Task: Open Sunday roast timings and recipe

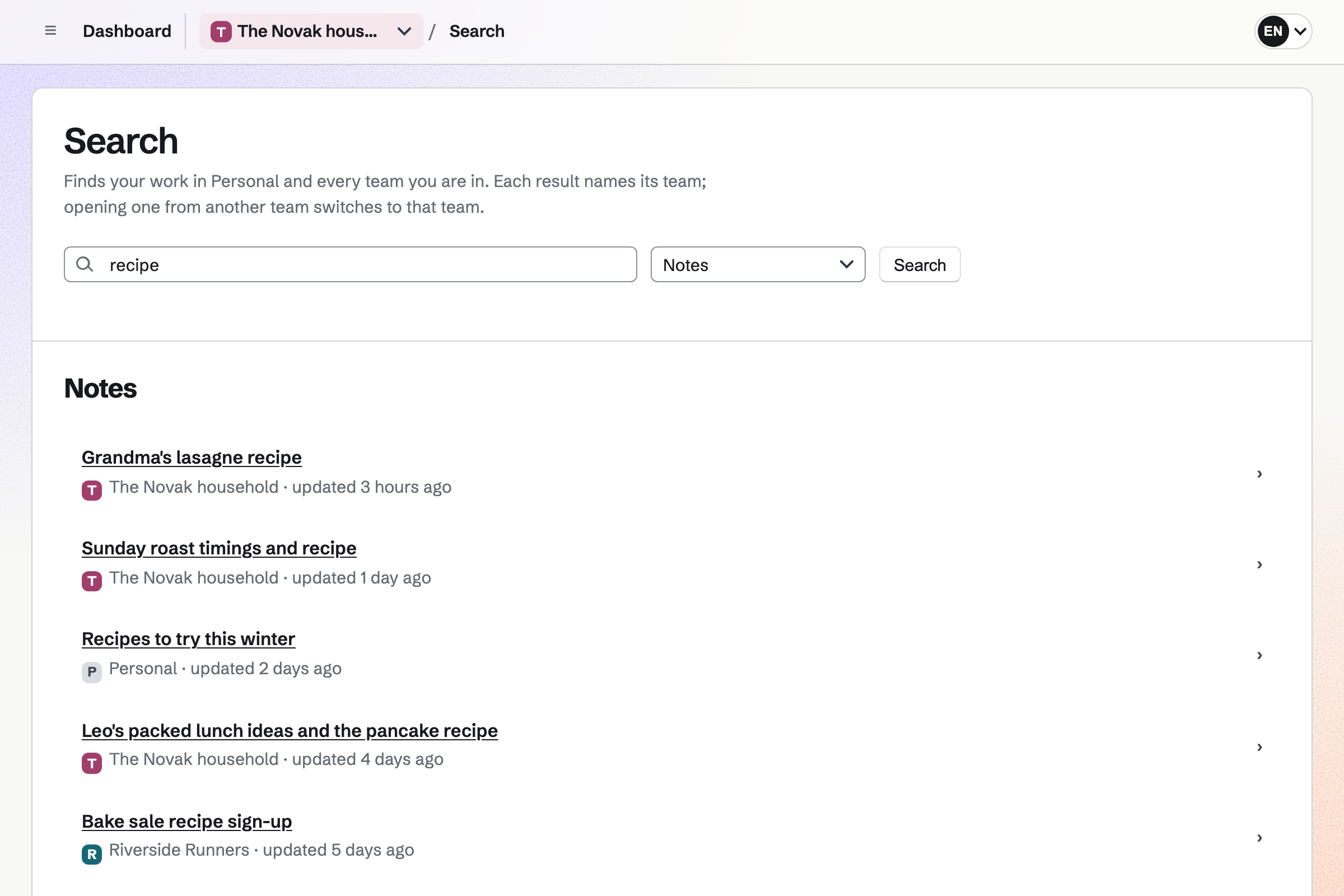Action: point(219,548)
